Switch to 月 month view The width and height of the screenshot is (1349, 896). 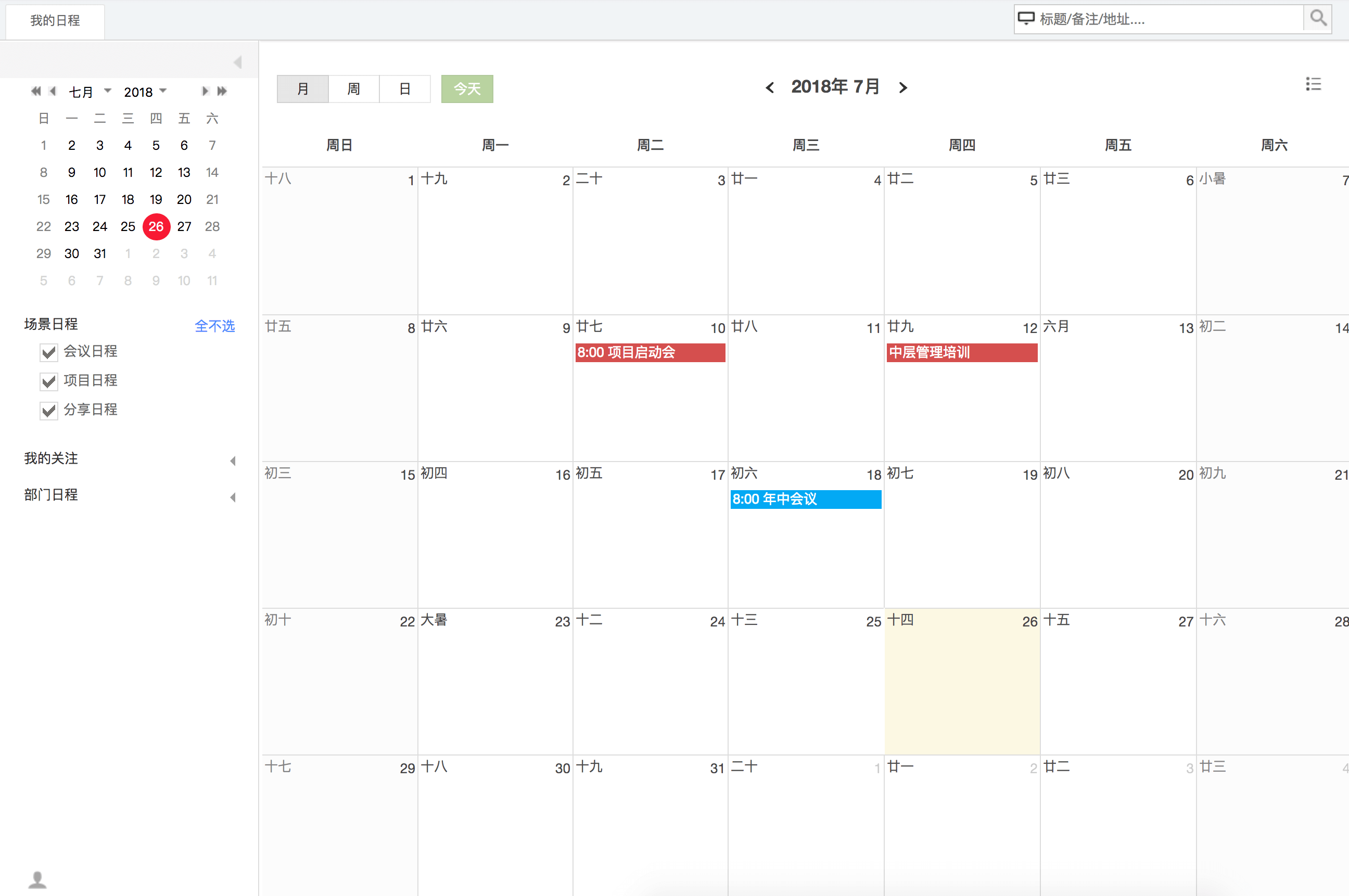(303, 89)
